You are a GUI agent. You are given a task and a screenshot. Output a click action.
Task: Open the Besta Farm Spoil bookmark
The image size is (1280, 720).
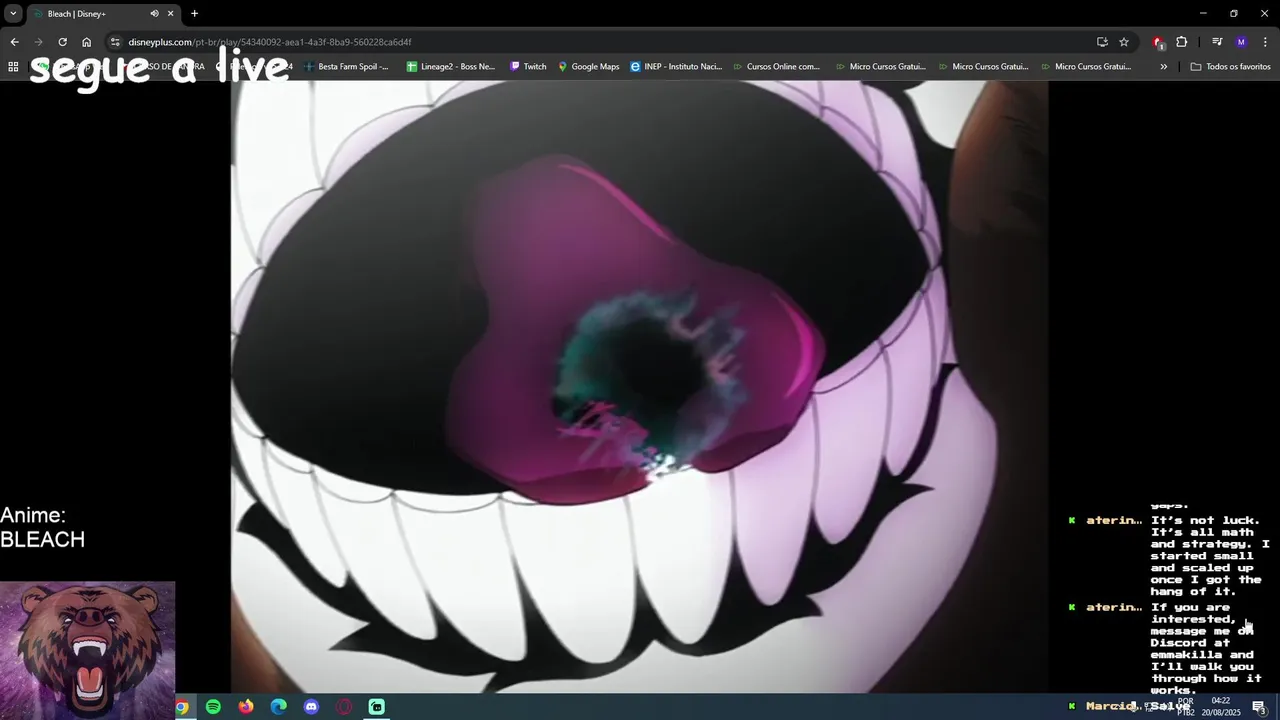tap(346, 67)
